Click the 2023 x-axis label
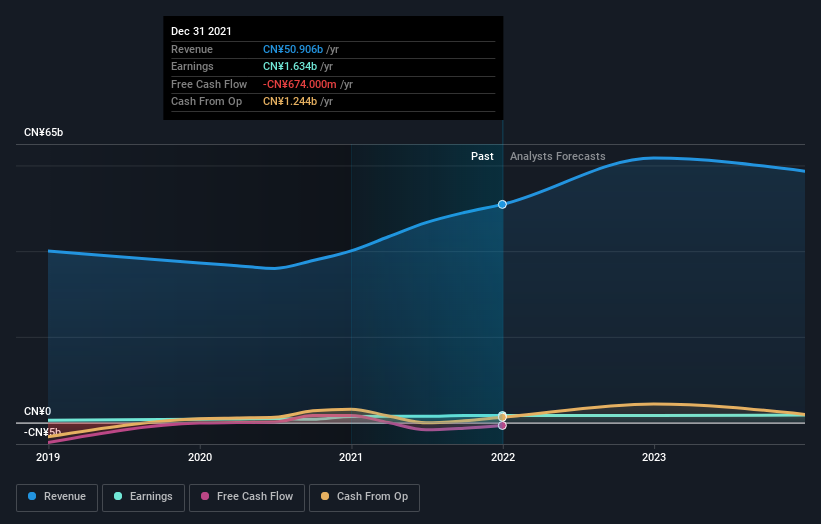The height and width of the screenshot is (524, 821). [x=654, y=457]
